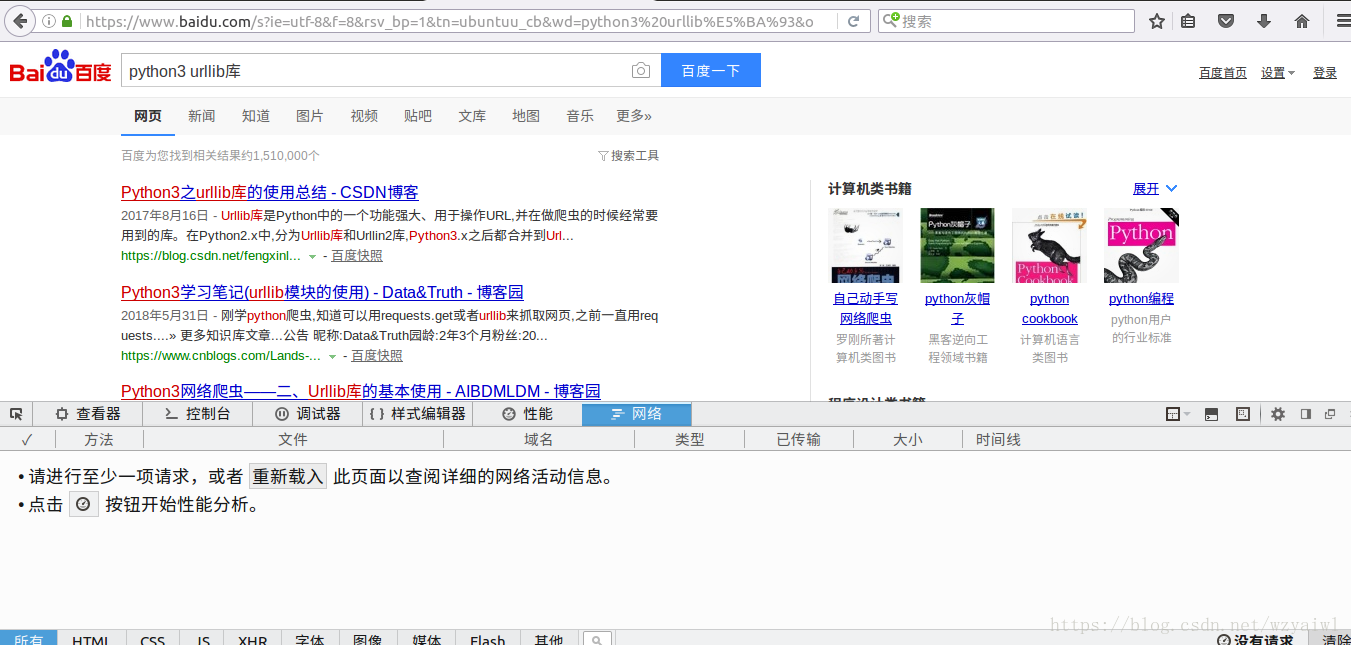Viewport: 1351px width, 645px height.
Task: Open Python3之urllib库的使用总结 CSDN result
Action: pyautogui.click(x=270, y=193)
